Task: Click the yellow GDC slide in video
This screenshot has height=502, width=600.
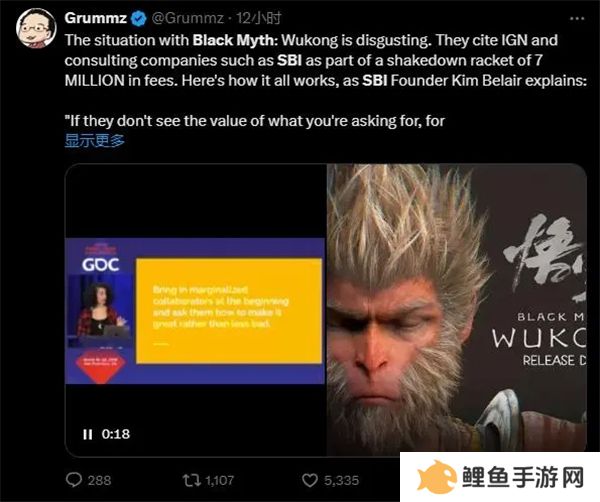Action: tap(229, 311)
